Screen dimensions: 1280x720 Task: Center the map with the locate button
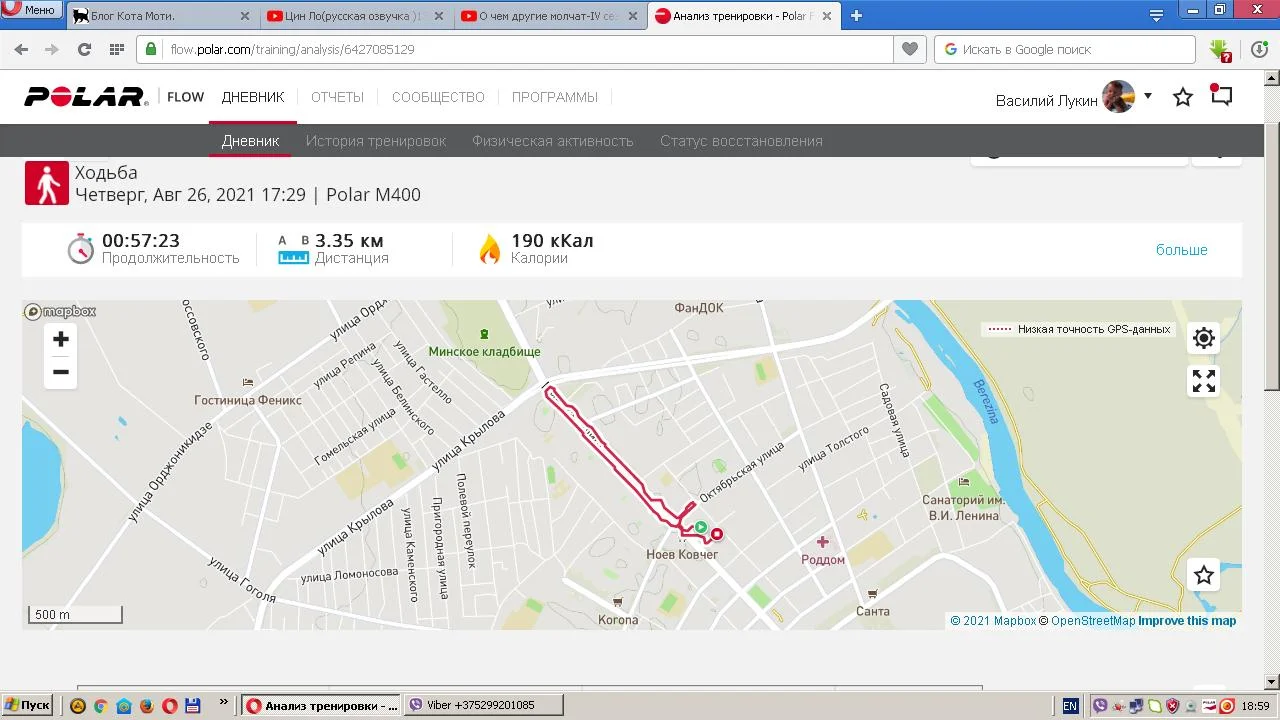click(x=1204, y=338)
